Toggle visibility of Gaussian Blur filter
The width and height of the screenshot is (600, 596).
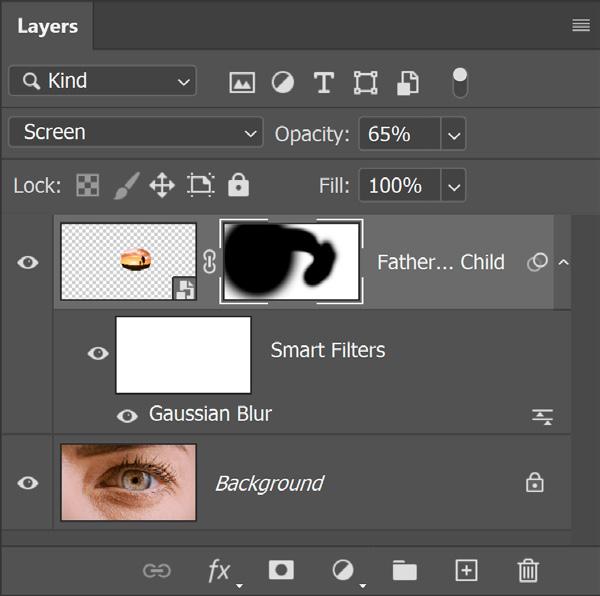(x=127, y=416)
